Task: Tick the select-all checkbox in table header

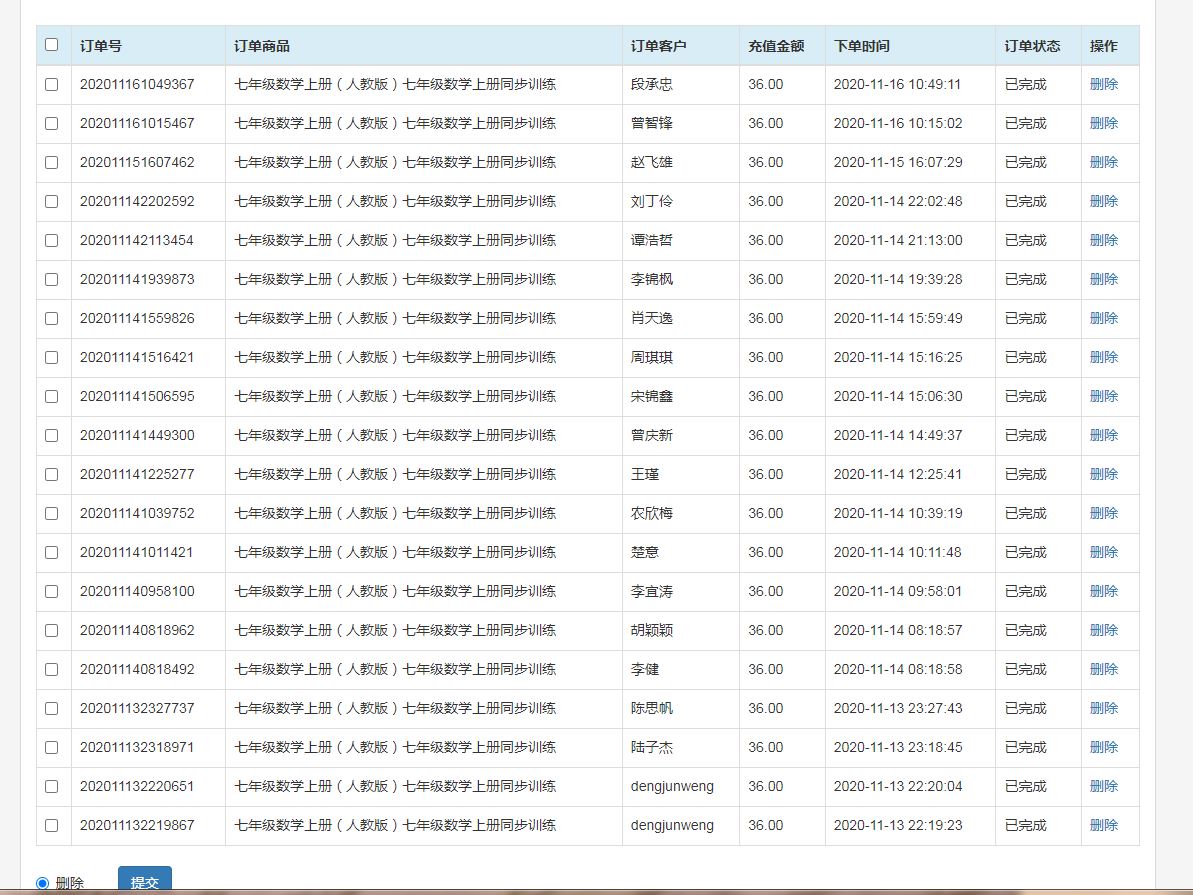Action: pyautogui.click(x=52, y=45)
